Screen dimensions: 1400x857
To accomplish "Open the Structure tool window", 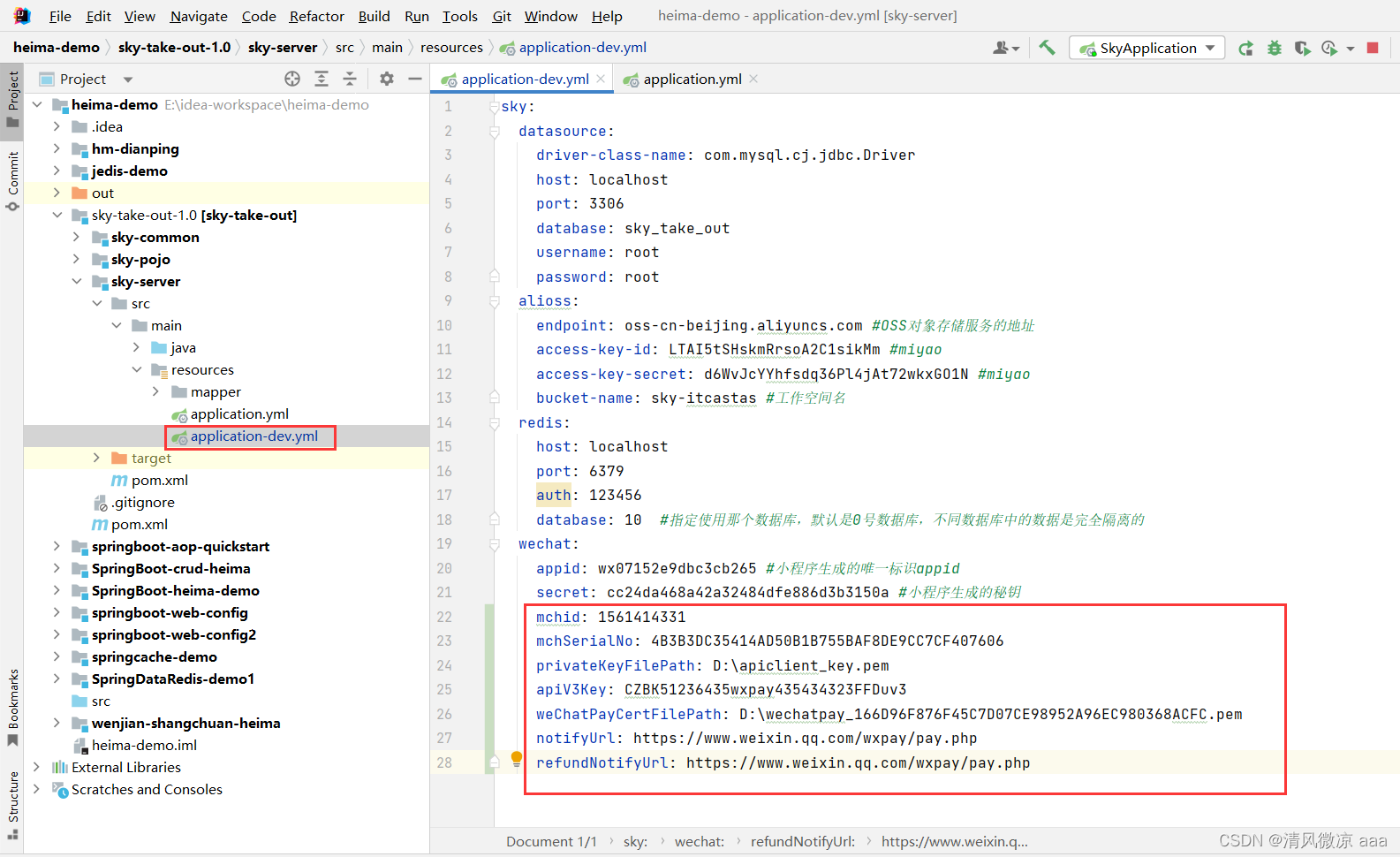I will click(12, 805).
